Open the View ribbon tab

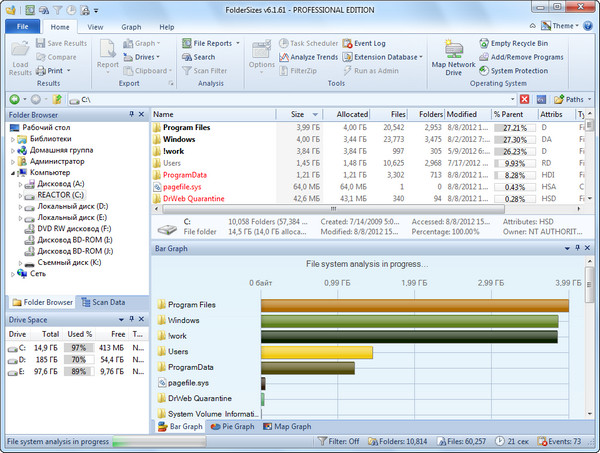pyautogui.click(x=95, y=27)
